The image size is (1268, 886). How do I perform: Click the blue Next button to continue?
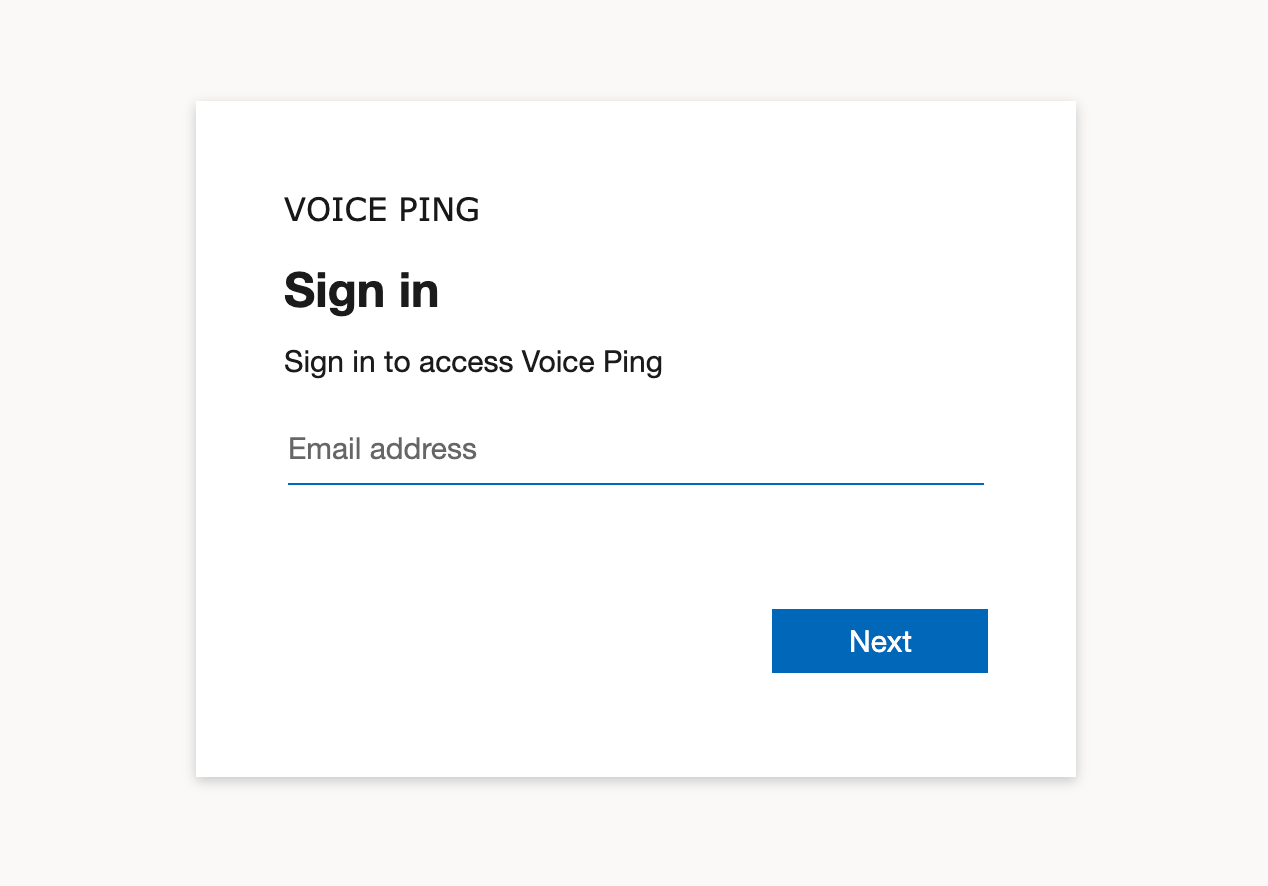(879, 641)
